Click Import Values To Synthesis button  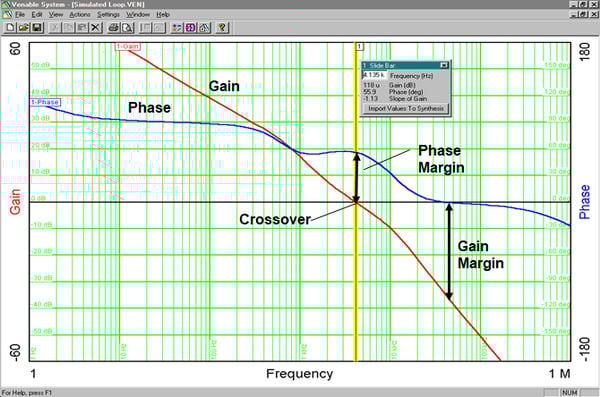(x=406, y=109)
